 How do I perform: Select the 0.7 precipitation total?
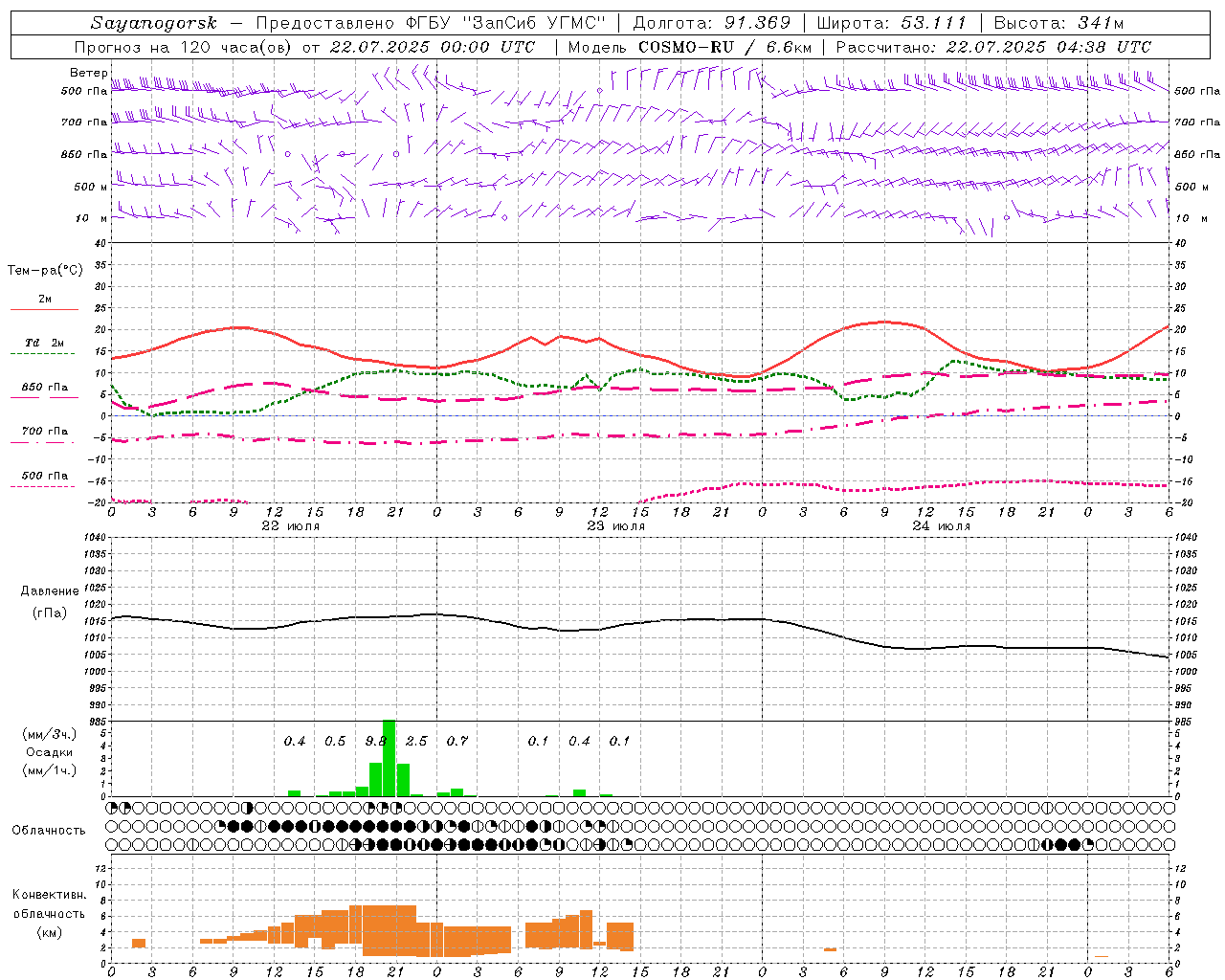457,741
